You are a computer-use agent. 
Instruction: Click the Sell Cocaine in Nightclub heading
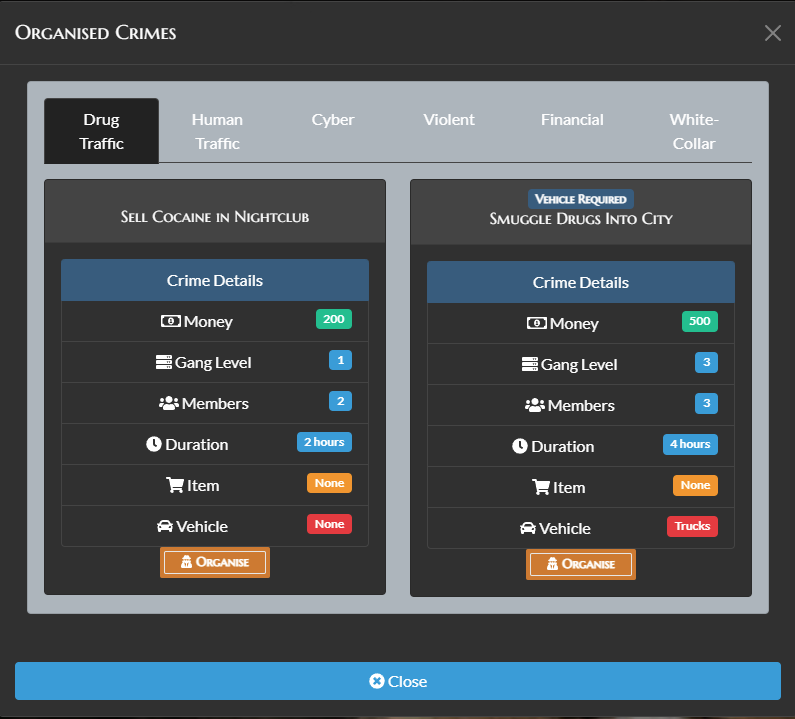[x=215, y=217]
